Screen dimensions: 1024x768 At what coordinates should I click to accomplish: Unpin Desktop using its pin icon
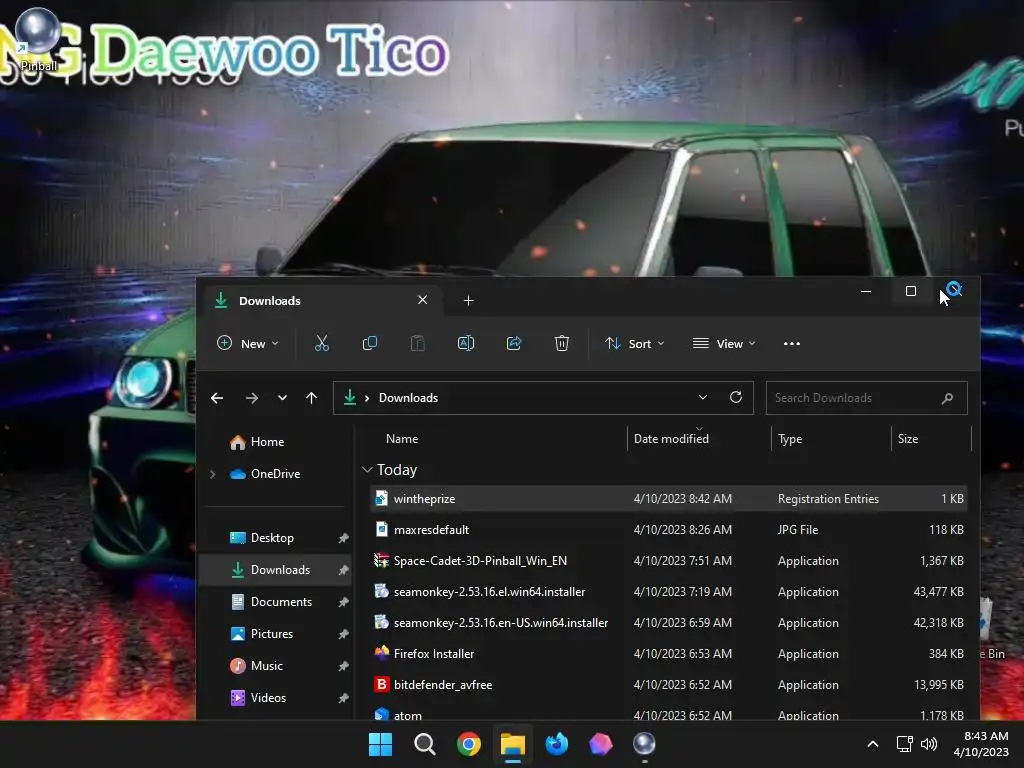[x=343, y=538]
